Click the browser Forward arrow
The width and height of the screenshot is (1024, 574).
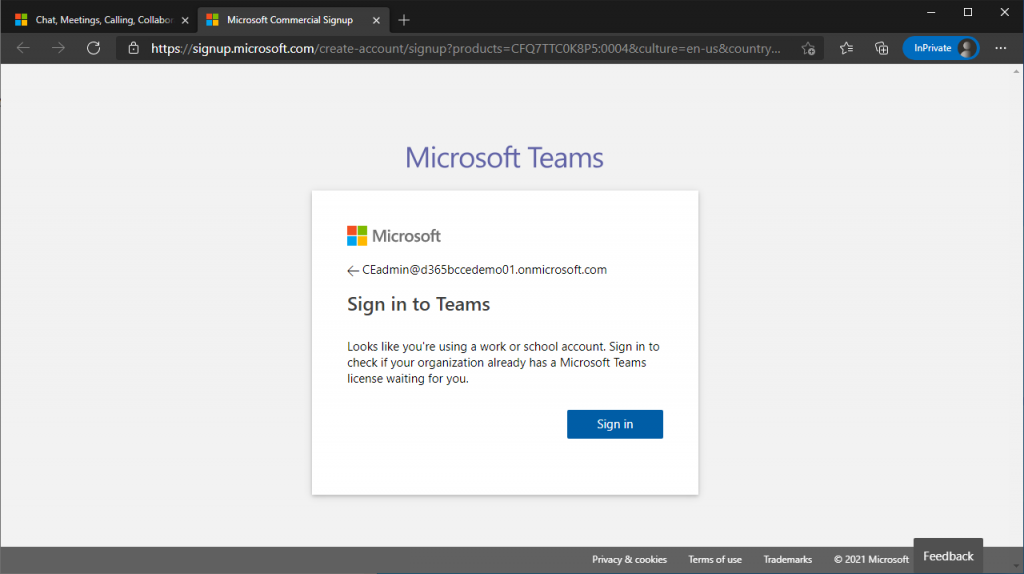pyautogui.click(x=58, y=48)
